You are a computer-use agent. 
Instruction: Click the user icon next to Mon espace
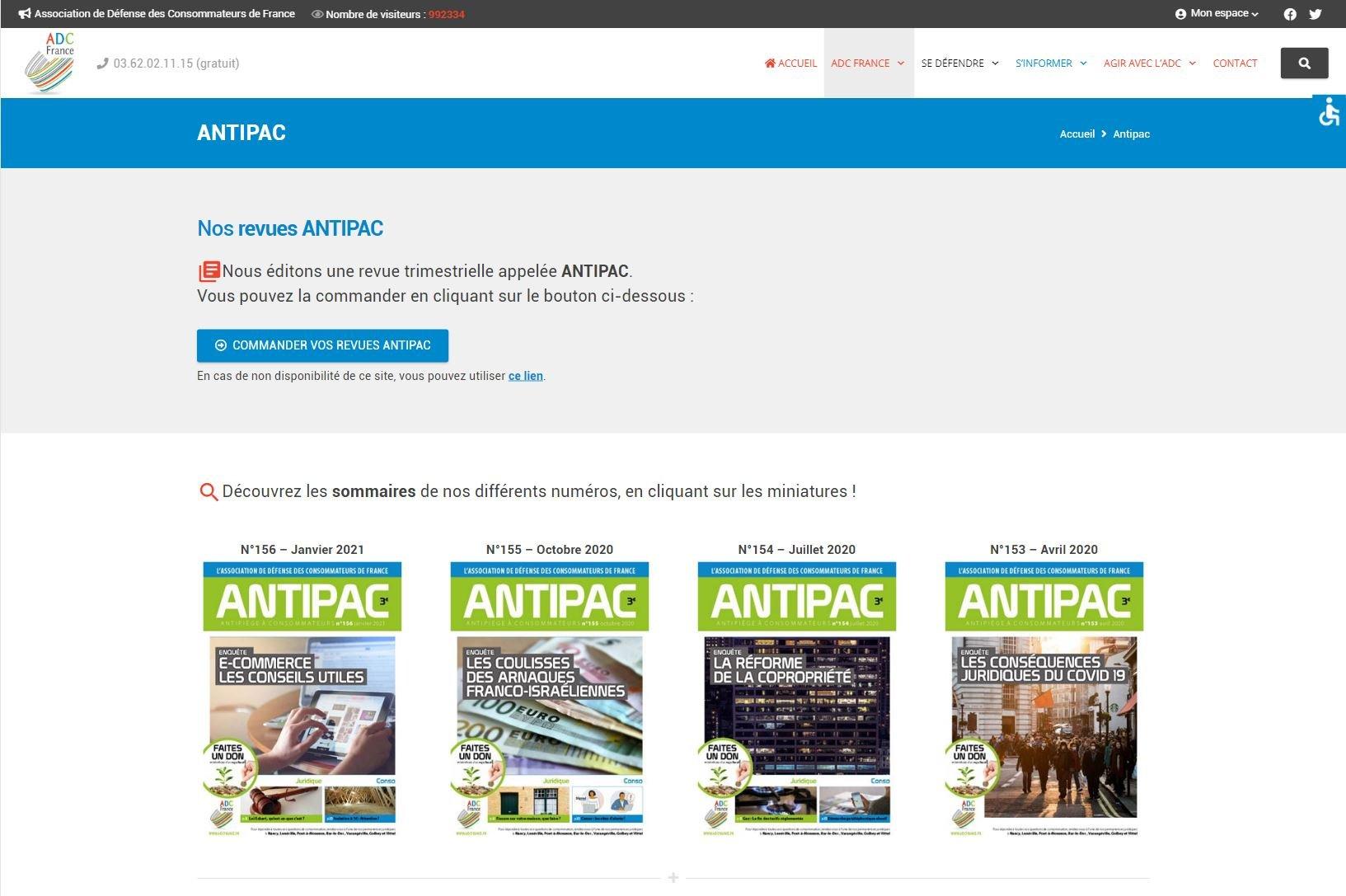point(1180,14)
